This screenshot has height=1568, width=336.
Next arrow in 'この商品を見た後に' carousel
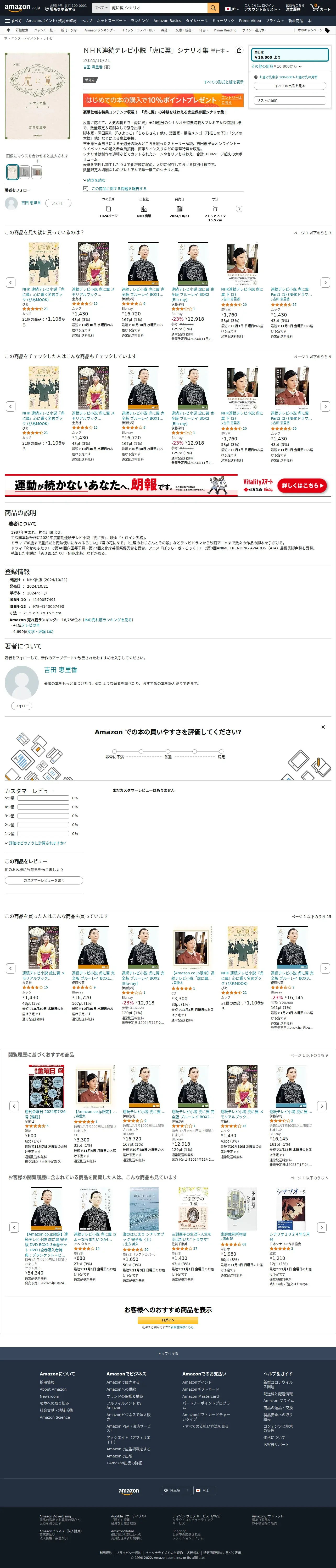[325, 282]
